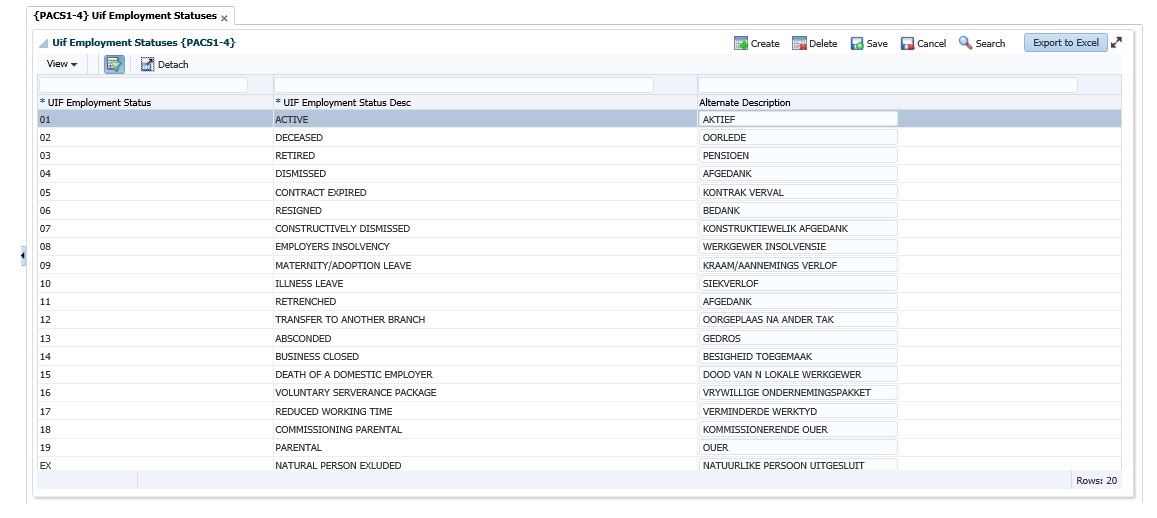Close the {PACS1-4} Uif Employment Statuses tab
Image resolution: width=1157 pixels, height=518 pixels.
point(224,18)
